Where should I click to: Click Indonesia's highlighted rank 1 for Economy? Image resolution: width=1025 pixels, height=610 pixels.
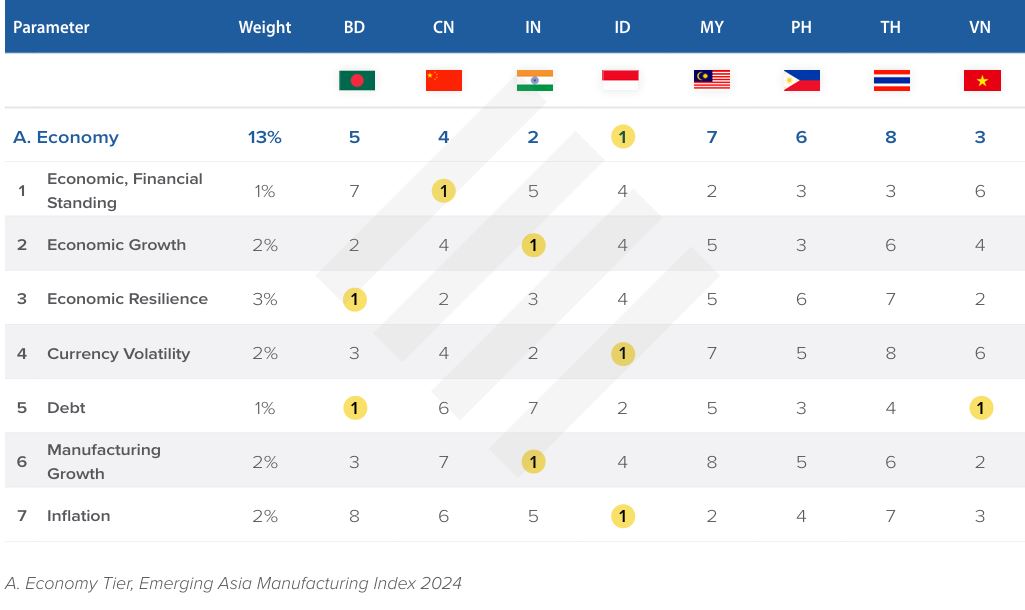click(623, 137)
